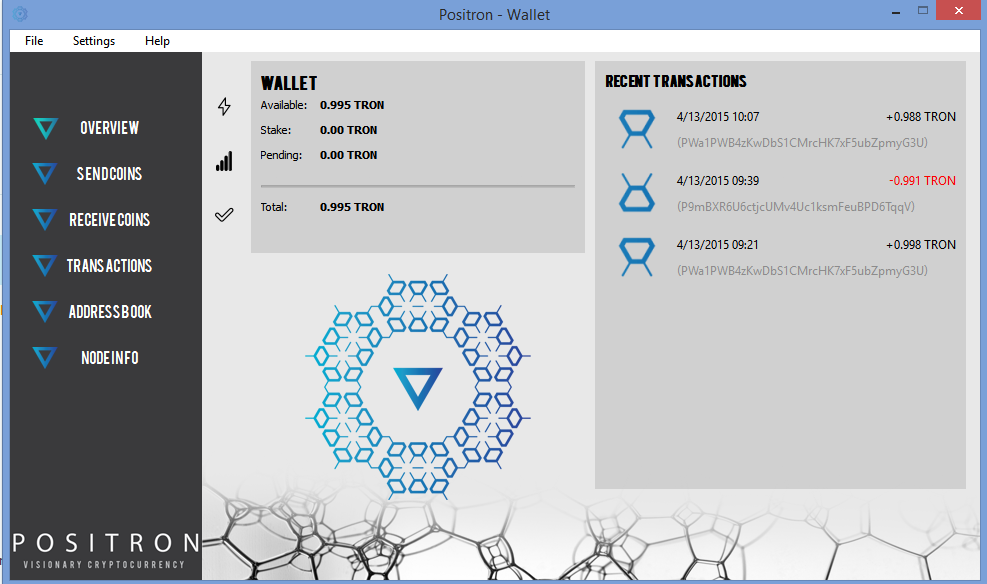Click the gear app icon in title bar
The image size is (987, 584).
20,13
